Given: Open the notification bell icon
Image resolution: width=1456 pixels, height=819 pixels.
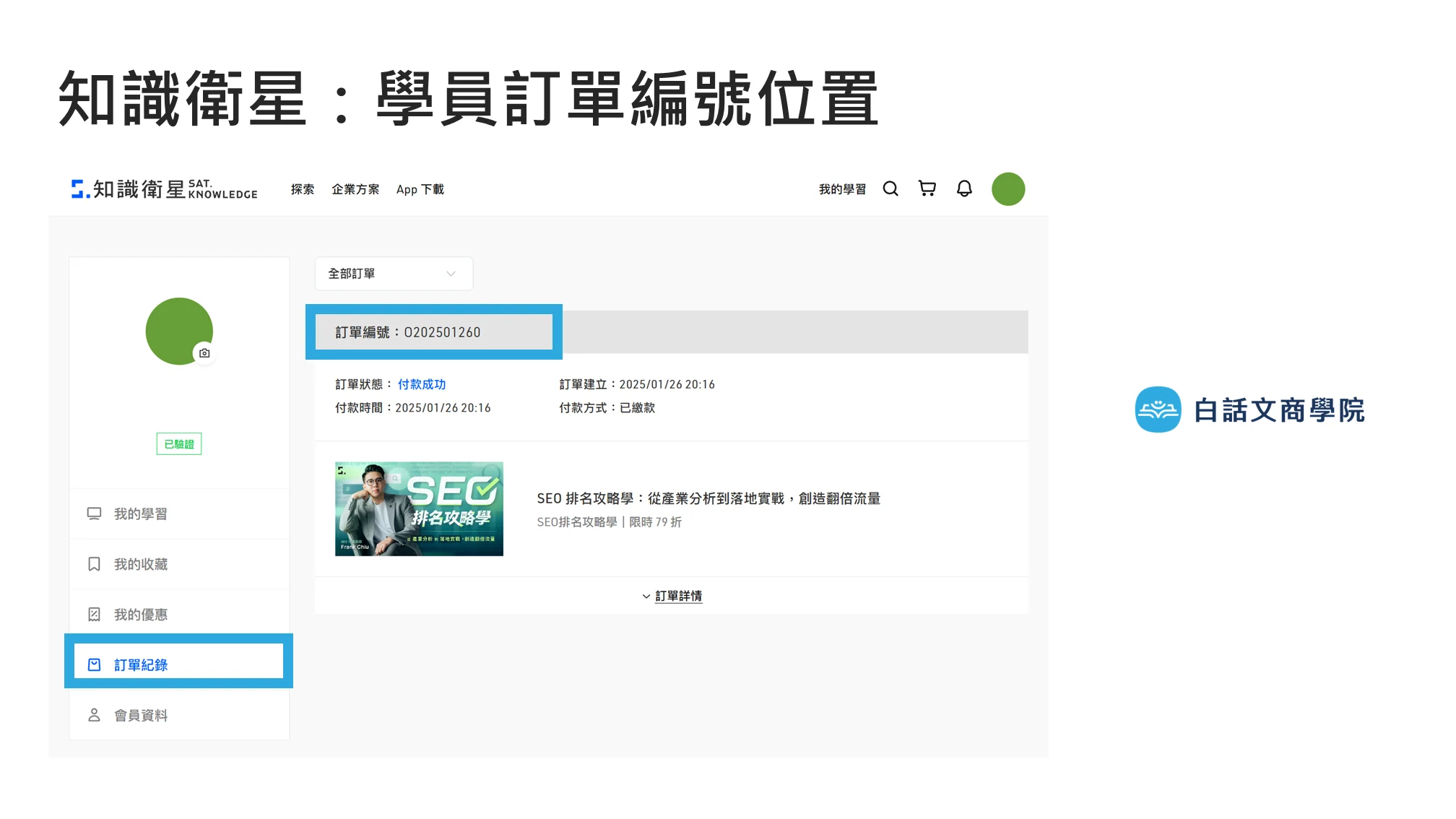Looking at the screenshot, I should coord(964,189).
